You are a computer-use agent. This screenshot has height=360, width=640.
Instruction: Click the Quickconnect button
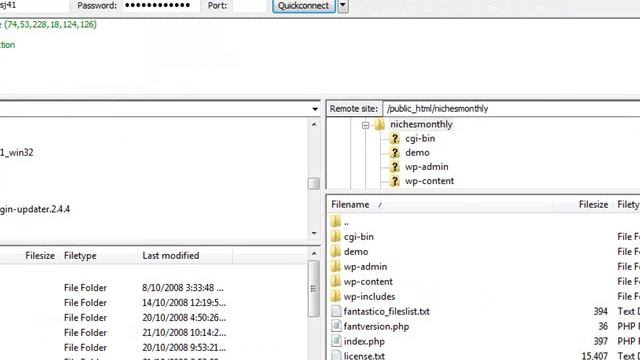304,6
